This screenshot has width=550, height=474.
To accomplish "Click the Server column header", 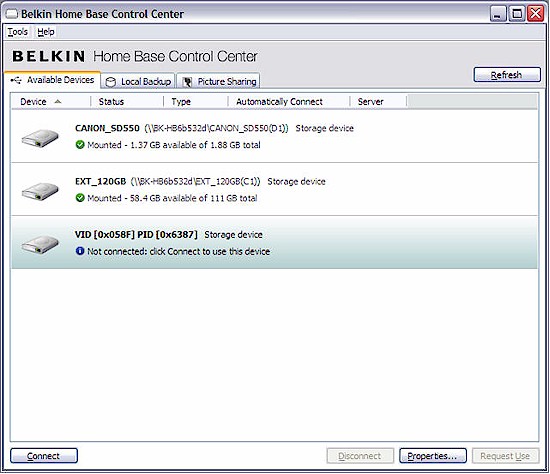I will 378,102.
